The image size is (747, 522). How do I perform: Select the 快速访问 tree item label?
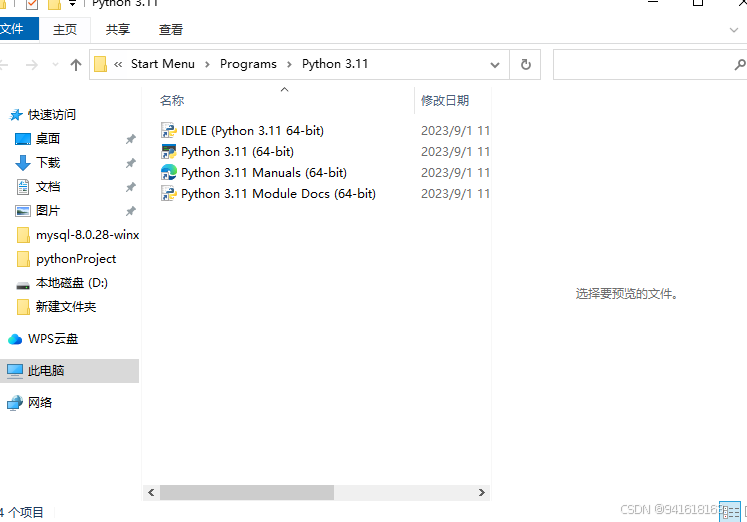pos(52,115)
